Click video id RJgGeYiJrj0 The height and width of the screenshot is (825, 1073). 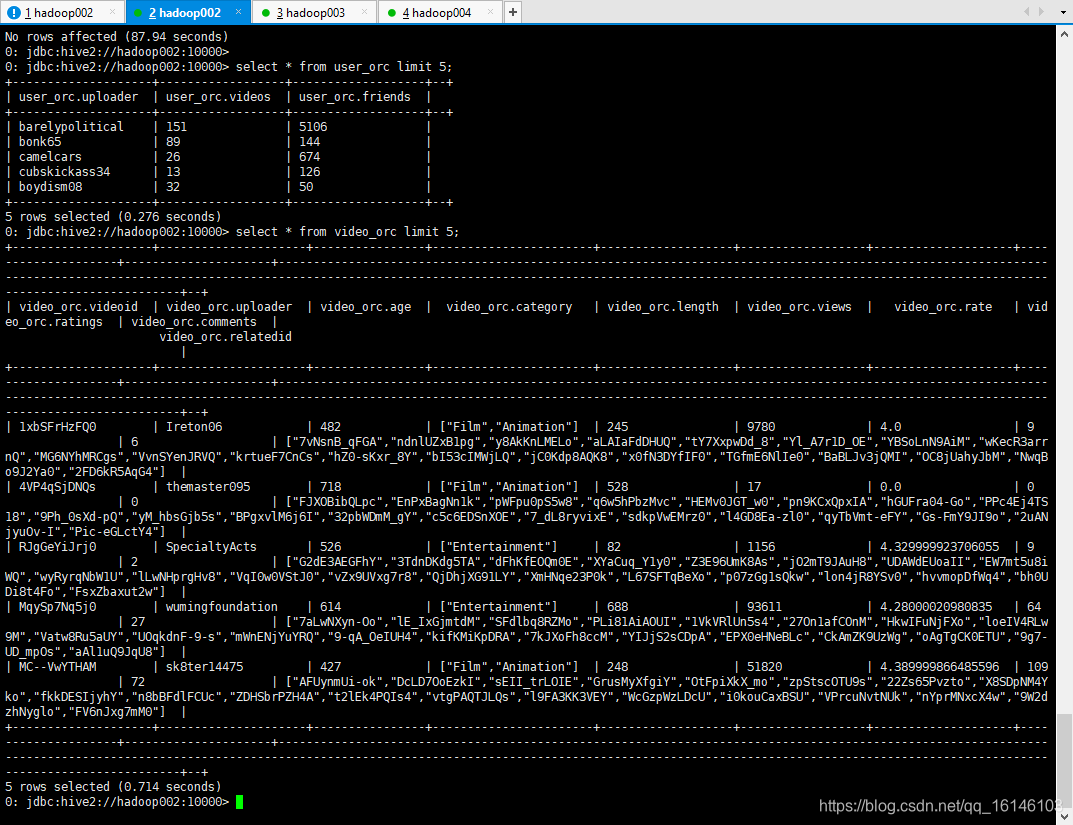click(57, 547)
